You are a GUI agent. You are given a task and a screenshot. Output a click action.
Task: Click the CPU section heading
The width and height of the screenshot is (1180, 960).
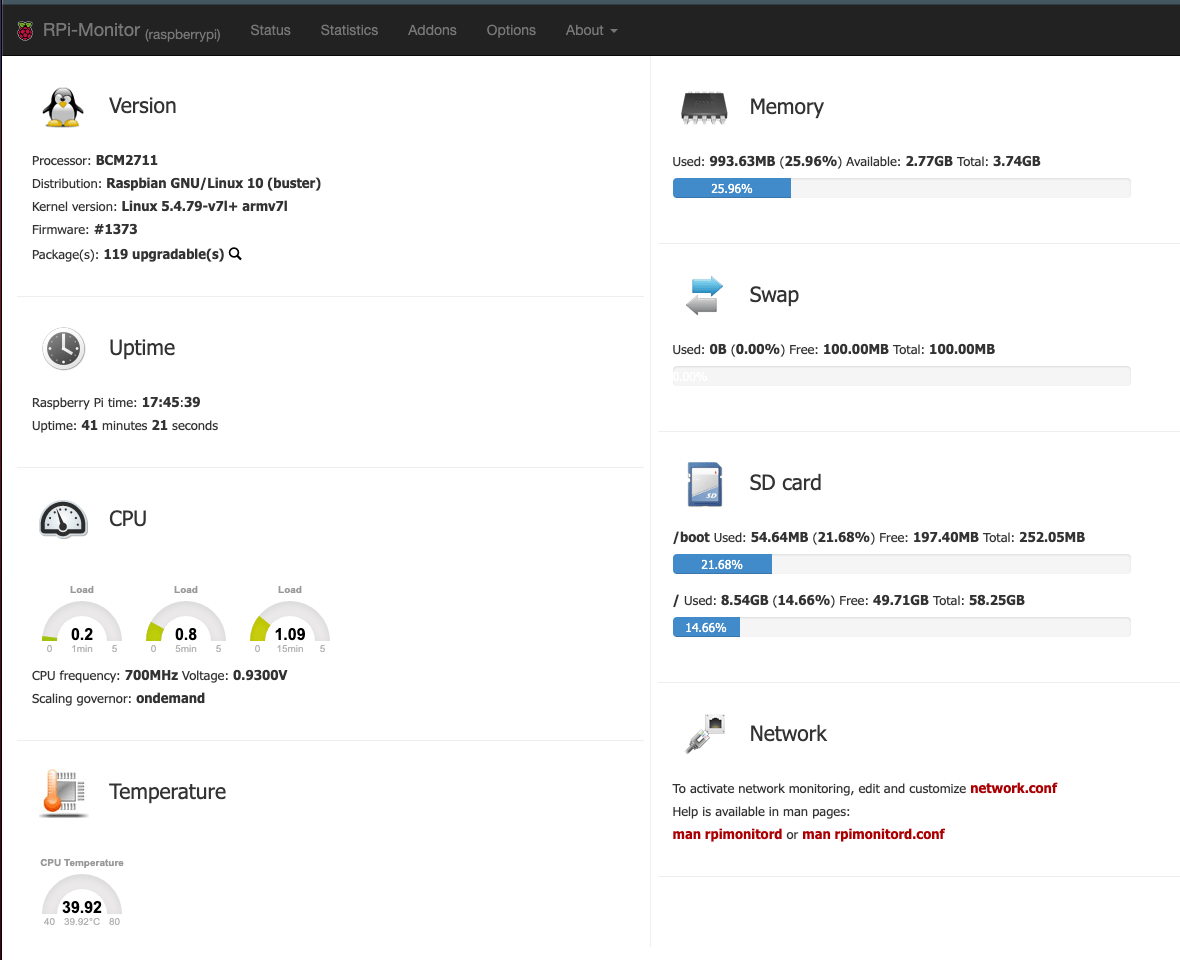pos(128,519)
